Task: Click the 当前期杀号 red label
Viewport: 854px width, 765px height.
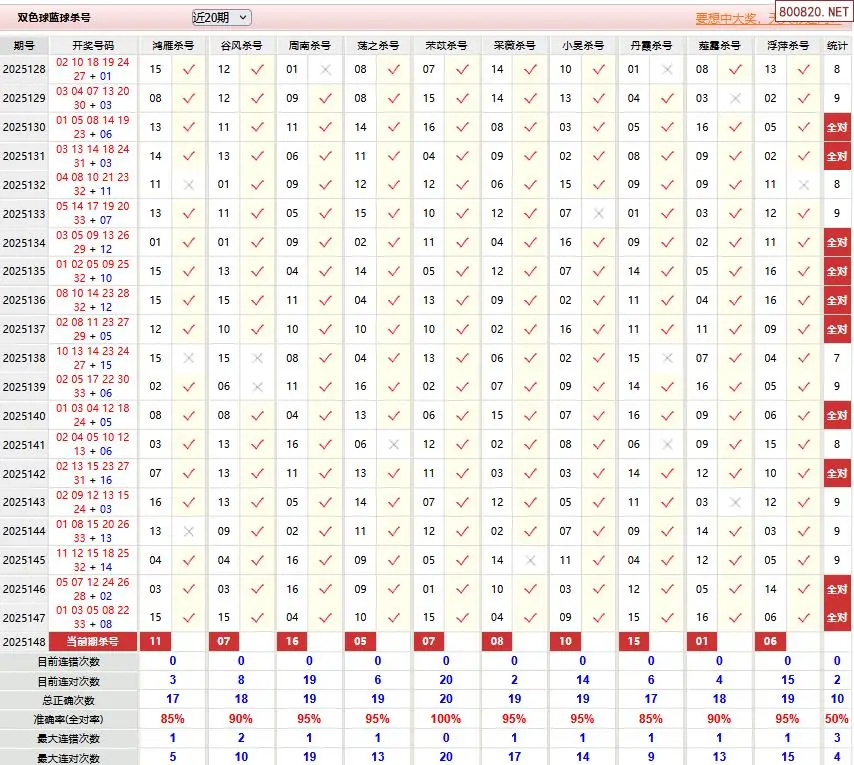Action: pyautogui.click(x=93, y=641)
